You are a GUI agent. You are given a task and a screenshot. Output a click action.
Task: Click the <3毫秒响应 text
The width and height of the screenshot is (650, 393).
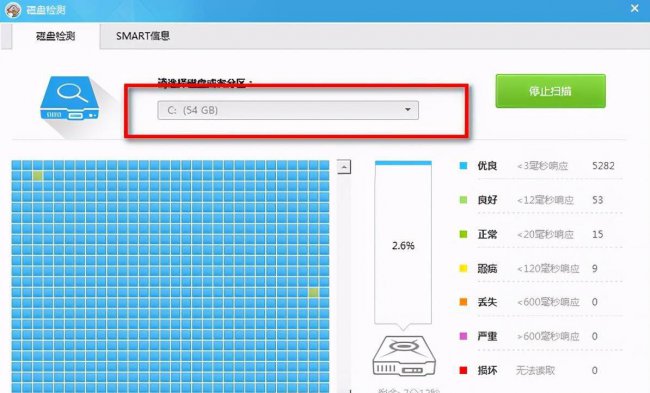pyautogui.click(x=542, y=166)
